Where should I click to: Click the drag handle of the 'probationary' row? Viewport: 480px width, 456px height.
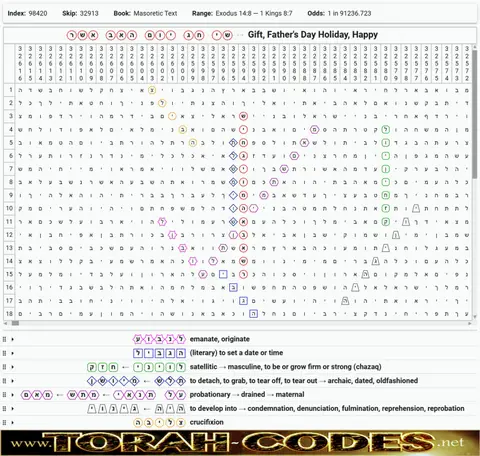[x=4, y=395]
